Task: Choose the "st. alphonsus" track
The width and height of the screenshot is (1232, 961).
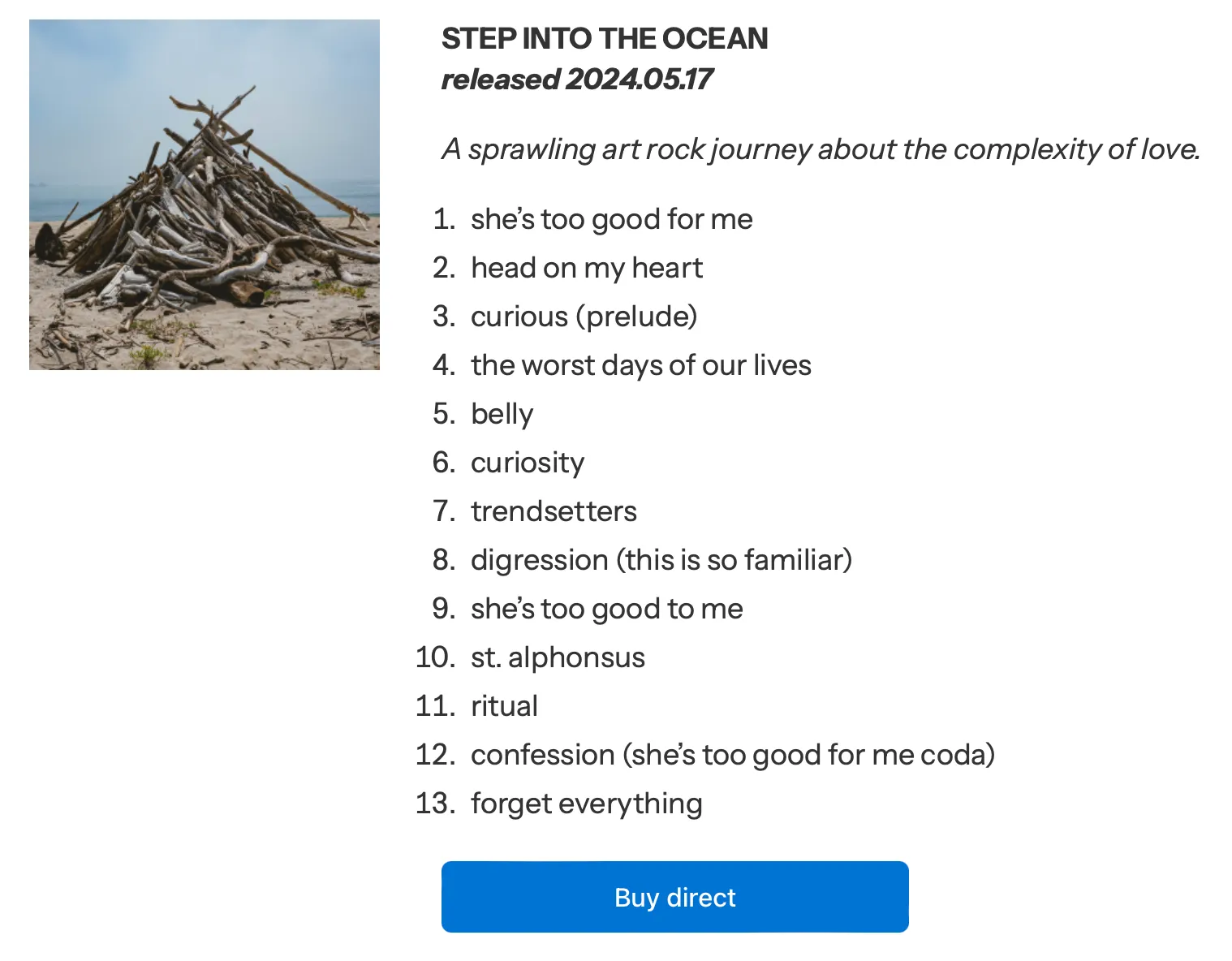Action: [558, 657]
